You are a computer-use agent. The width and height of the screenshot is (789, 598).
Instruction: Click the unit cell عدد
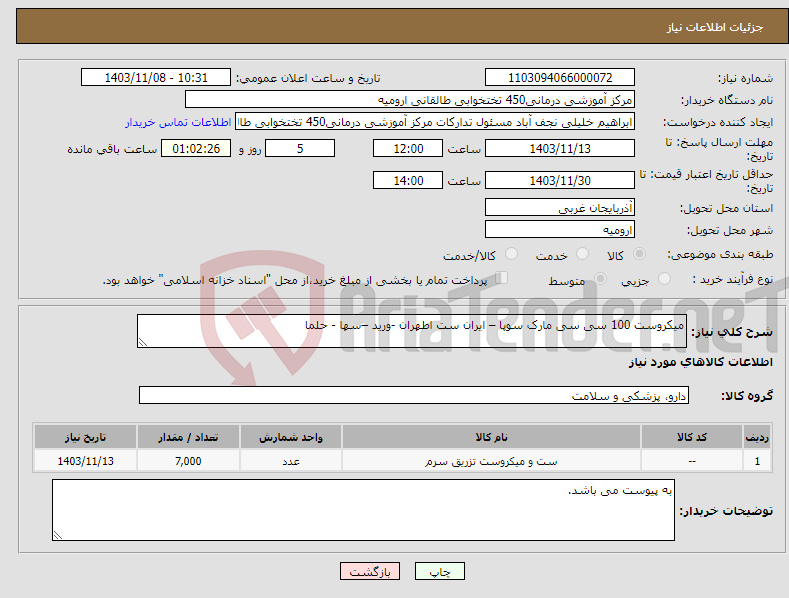(291, 461)
